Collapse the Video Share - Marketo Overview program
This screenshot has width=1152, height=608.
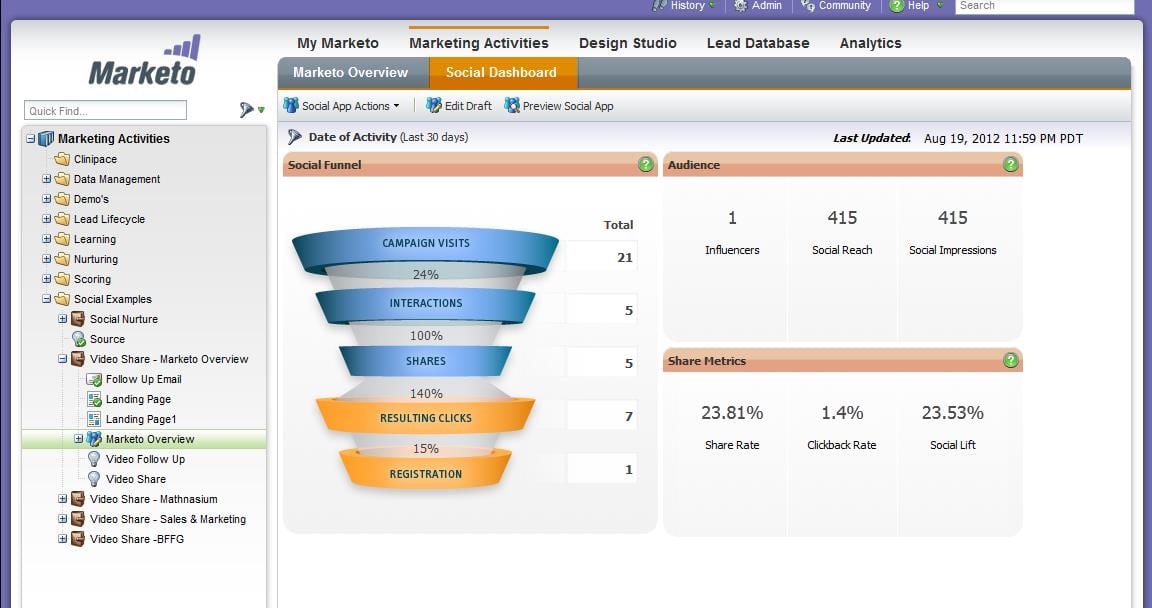coord(62,359)
